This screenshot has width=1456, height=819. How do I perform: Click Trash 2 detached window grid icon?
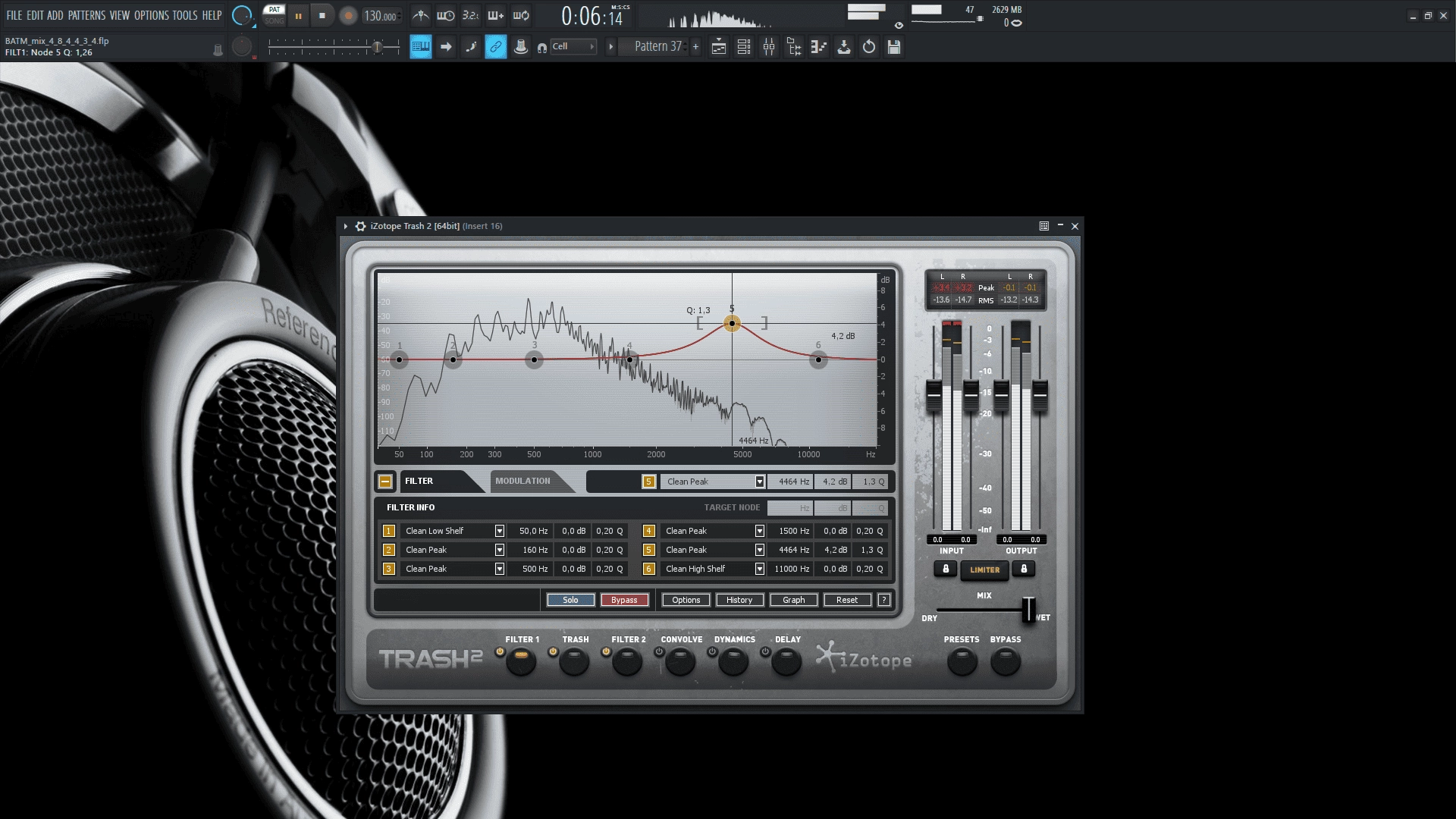(x=1044, y=226)
